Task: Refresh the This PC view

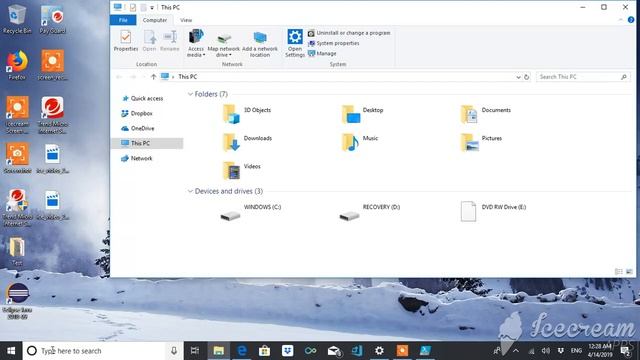Action: click(527, 77)
